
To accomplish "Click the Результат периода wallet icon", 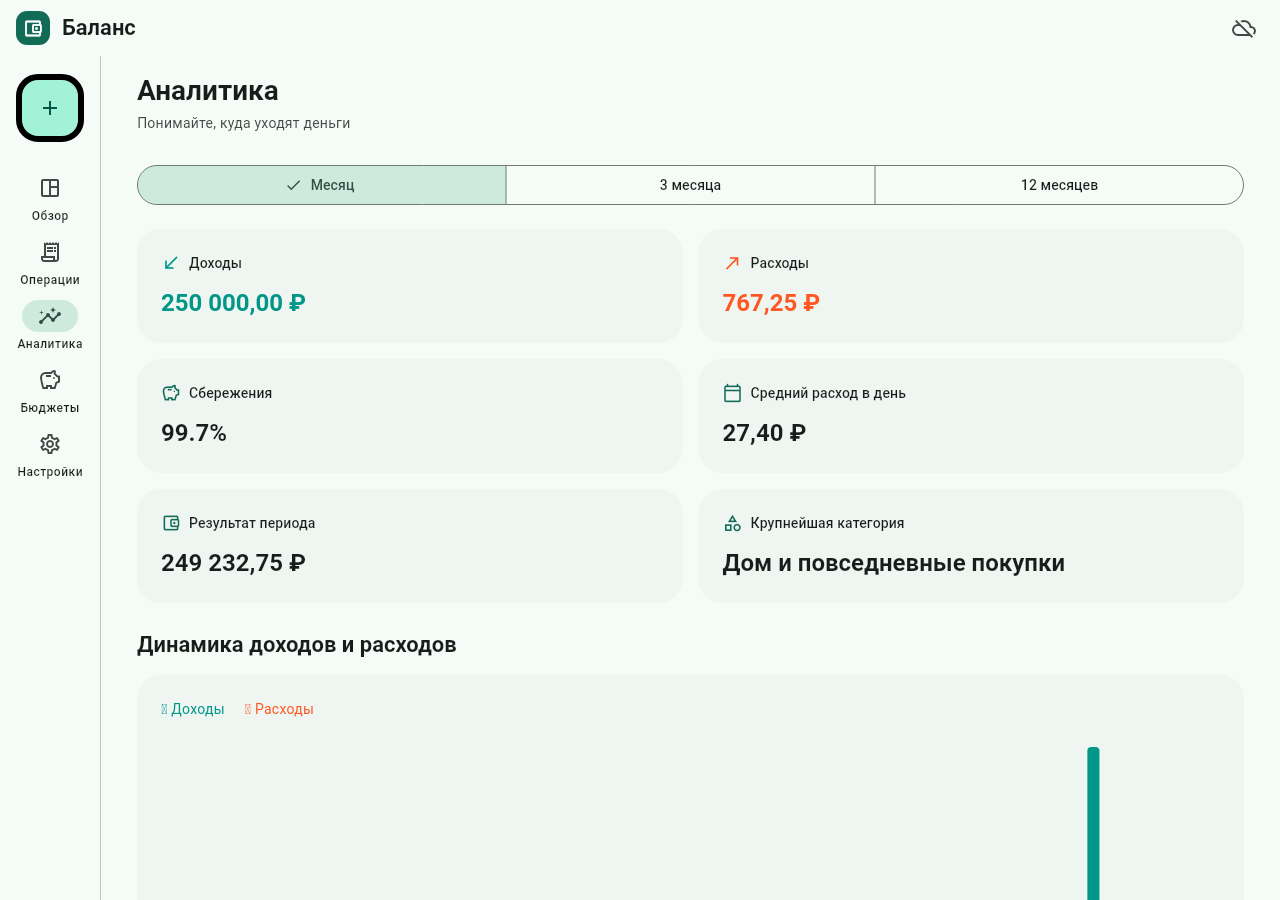I will 171,523.
